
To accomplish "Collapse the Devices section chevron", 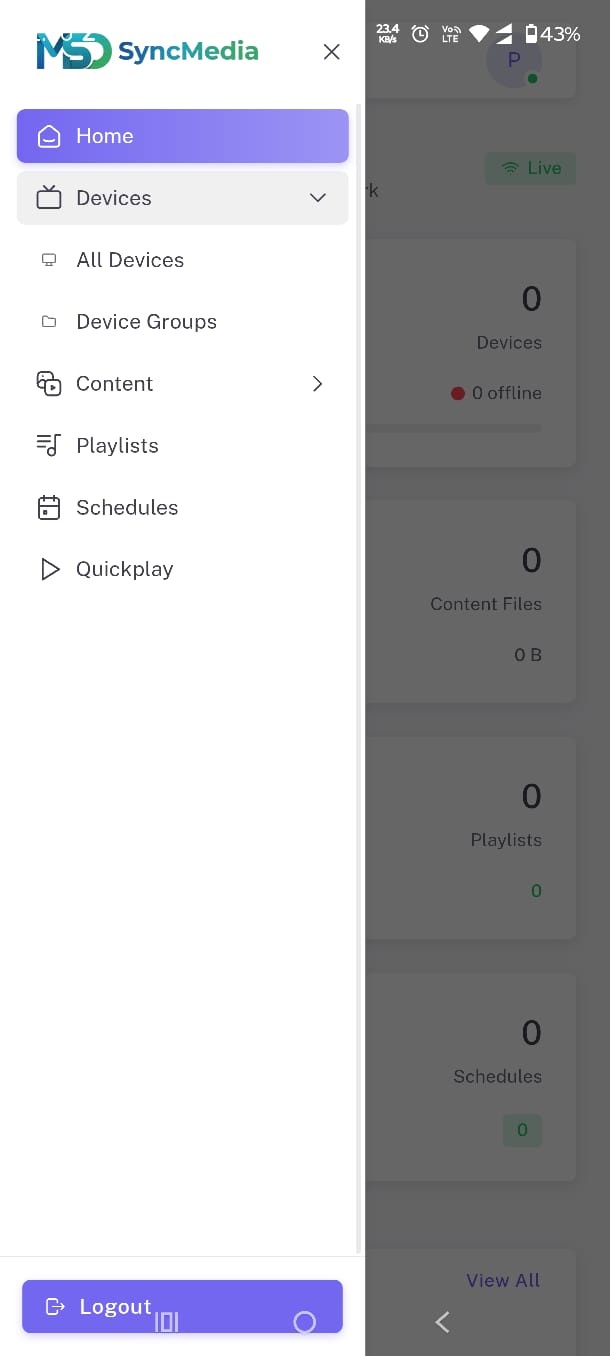I will [x=317, y=198].
